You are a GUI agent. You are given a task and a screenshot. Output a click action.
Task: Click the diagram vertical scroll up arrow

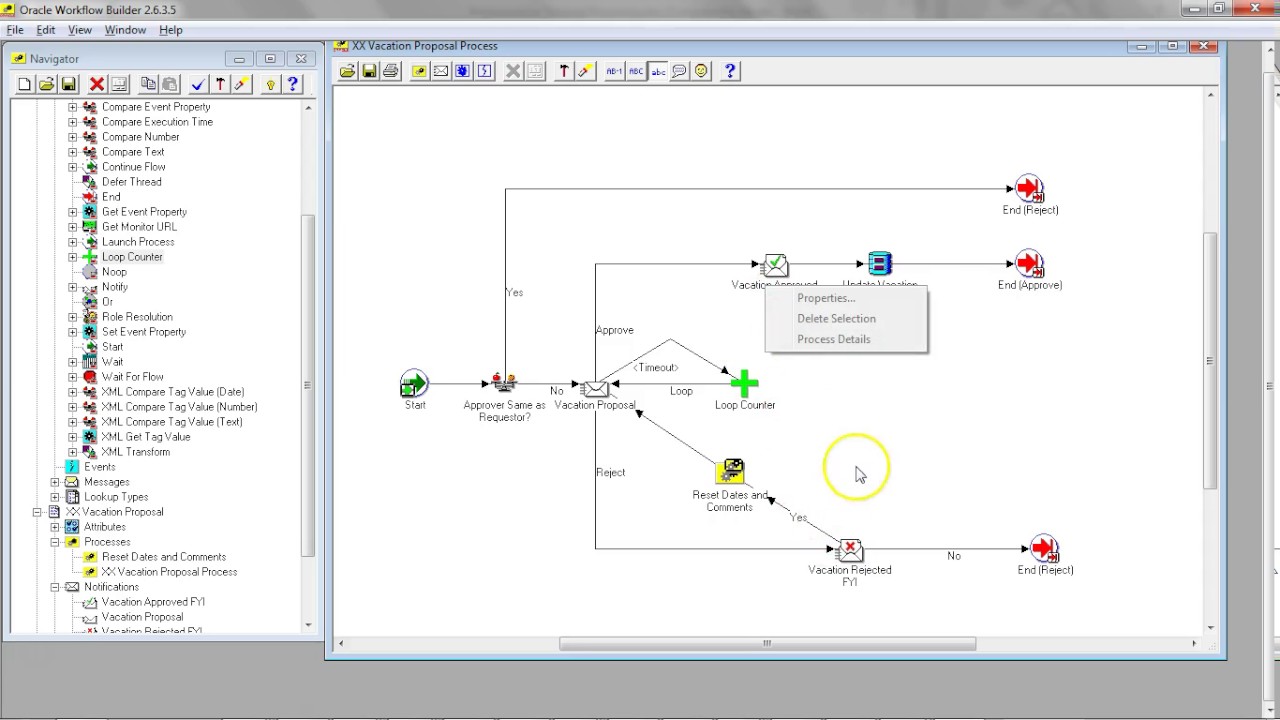point(1211,95)
